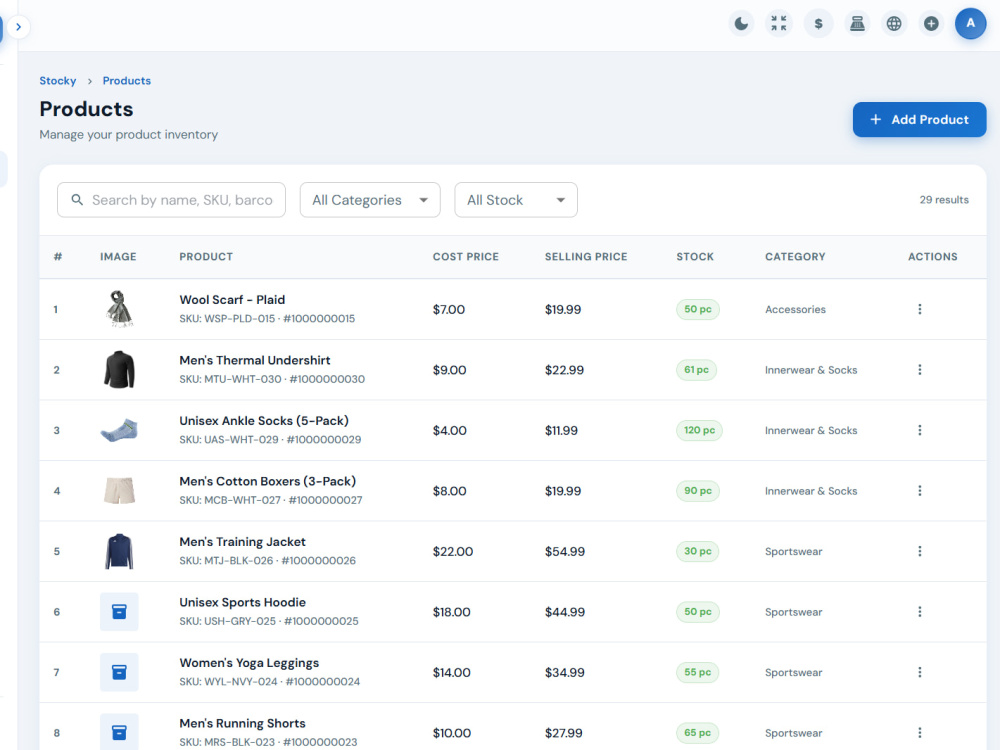Click the PRODUCT column header

[206, 256]
